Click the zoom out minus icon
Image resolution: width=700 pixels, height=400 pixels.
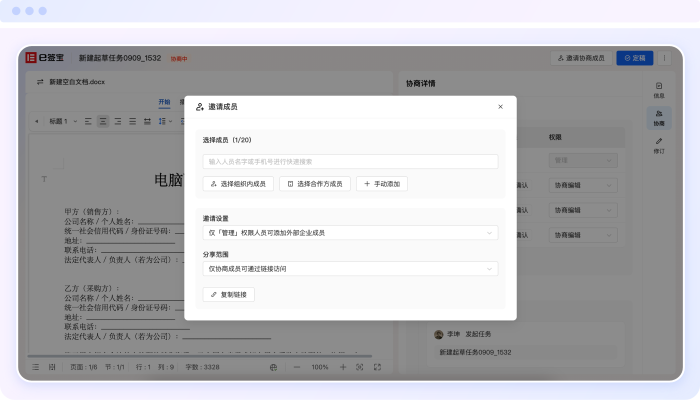click(x=297, y=367)
